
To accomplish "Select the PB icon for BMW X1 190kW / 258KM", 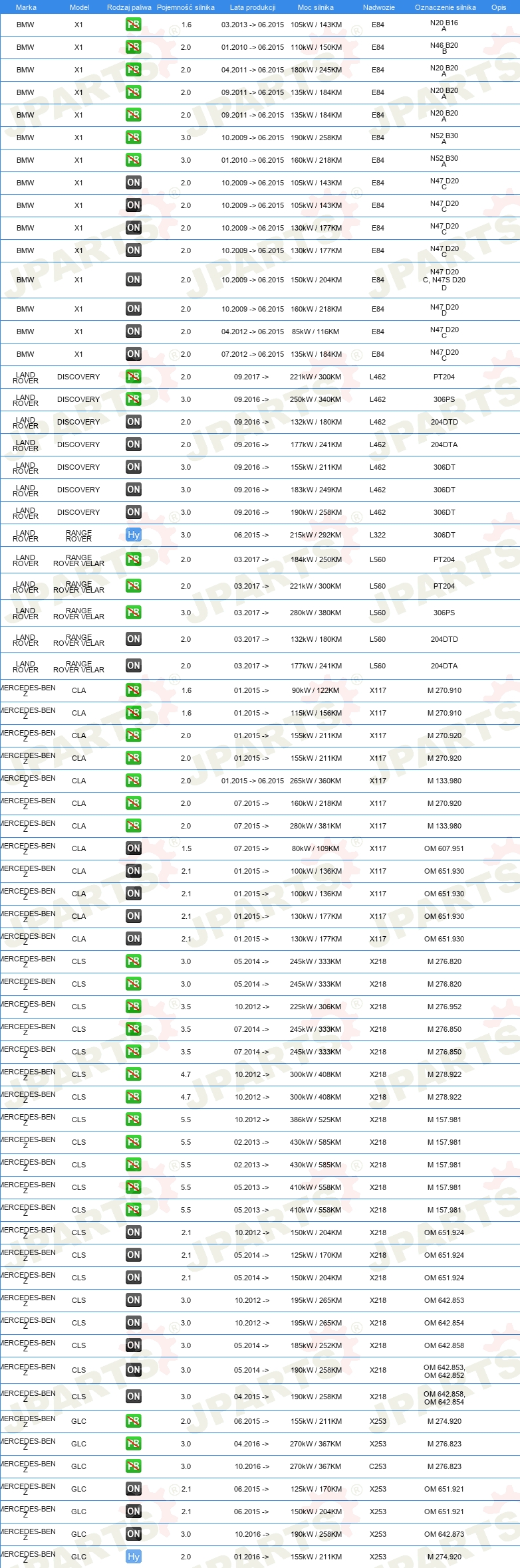I will pyautogui.click(x=134, y=138).
